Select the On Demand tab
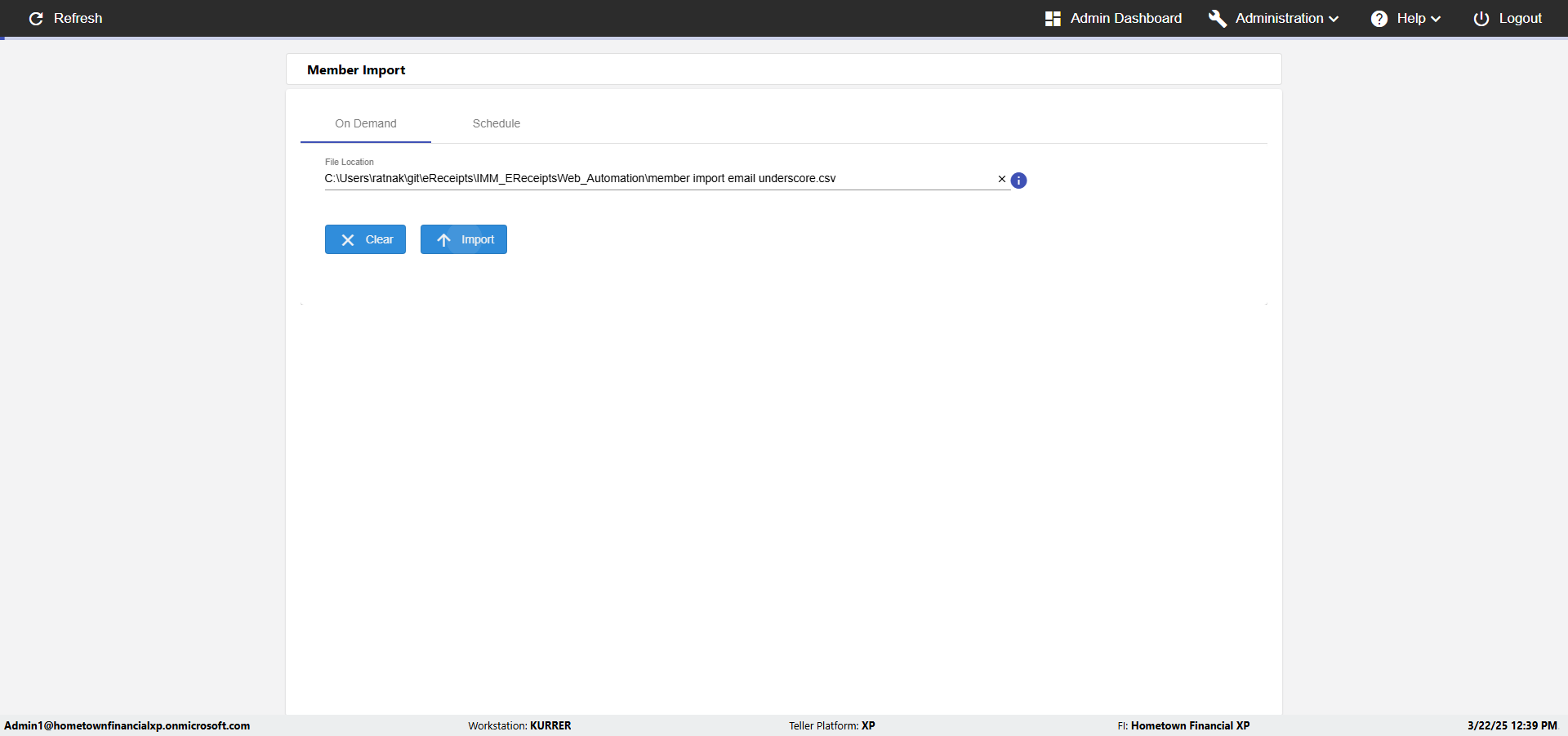This screenshot has height=736, width=1568. point(366,123)
